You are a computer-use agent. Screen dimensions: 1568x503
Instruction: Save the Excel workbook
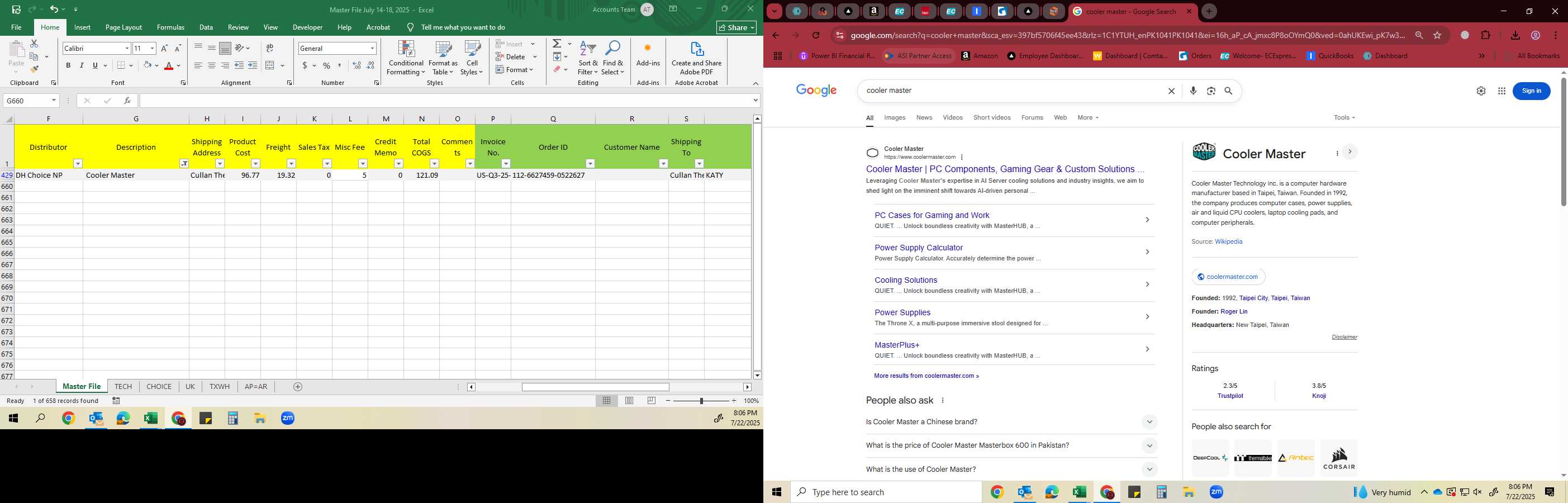[16, 10]
